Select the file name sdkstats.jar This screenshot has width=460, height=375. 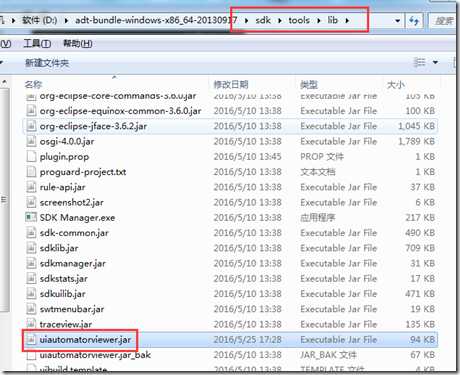coord(63,278)
